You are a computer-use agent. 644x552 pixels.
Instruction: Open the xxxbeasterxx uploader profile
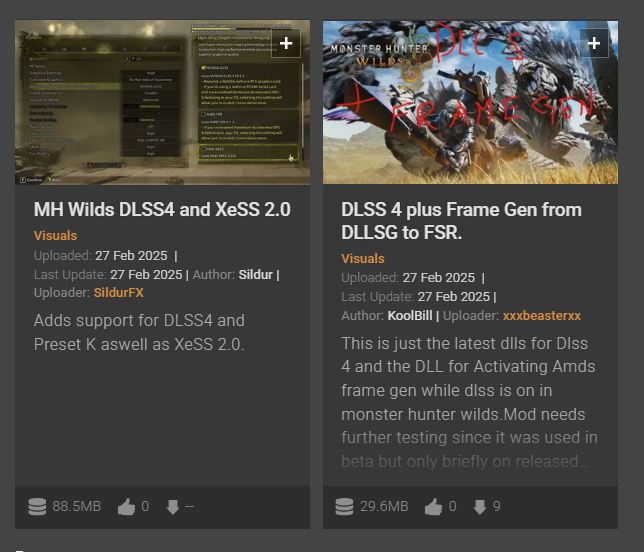(542, 315)
